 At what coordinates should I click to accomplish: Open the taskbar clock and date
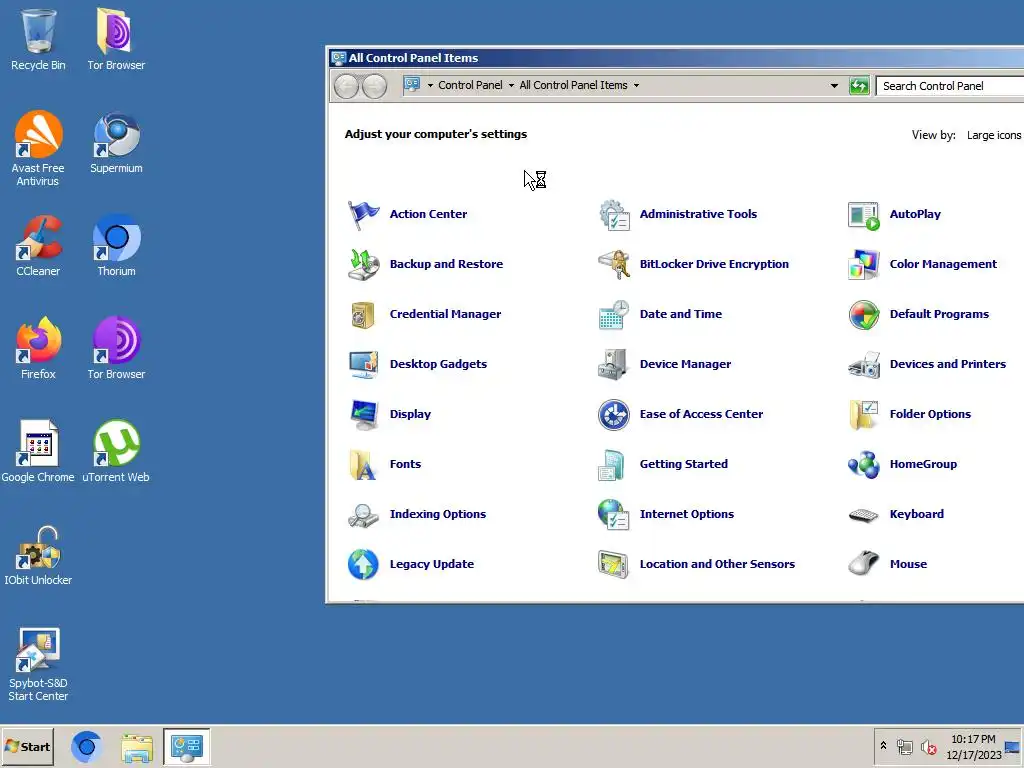973,746
